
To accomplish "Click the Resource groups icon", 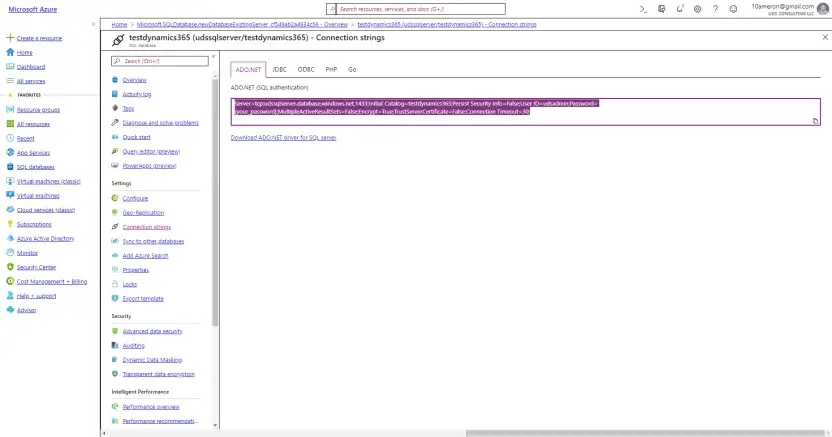I will click(10, 109).
